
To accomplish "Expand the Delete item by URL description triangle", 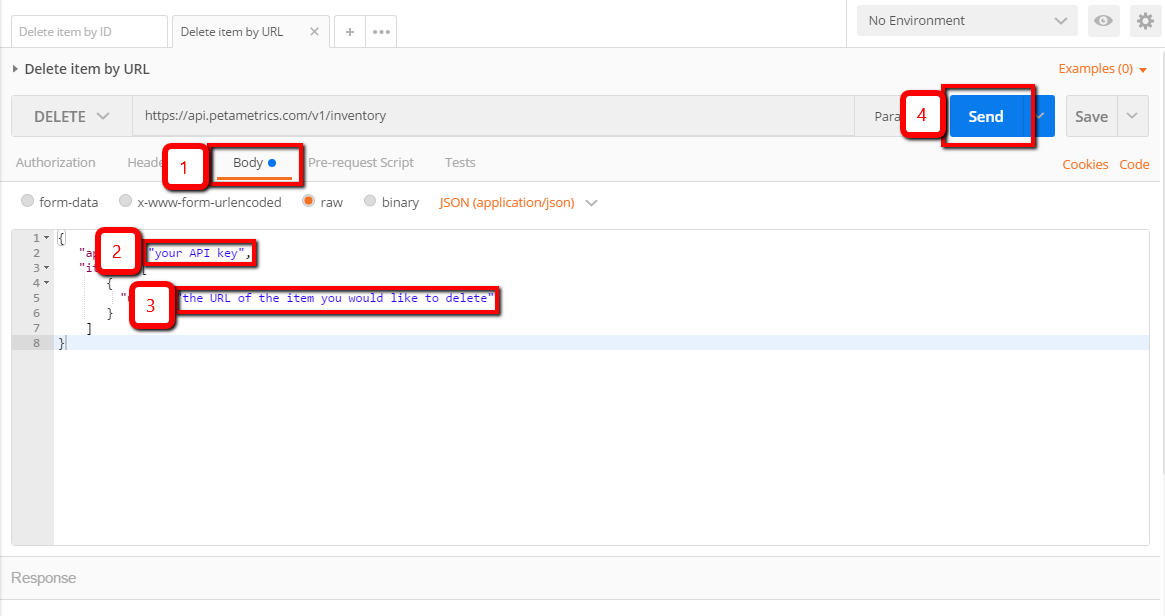I will coord(15,69).
